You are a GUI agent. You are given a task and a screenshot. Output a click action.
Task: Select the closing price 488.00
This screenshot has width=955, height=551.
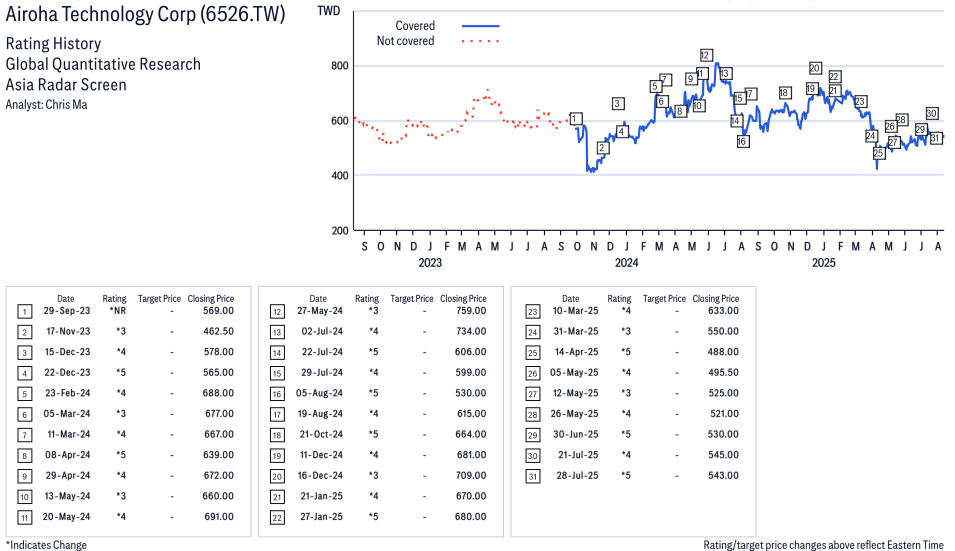coord(723,352)
